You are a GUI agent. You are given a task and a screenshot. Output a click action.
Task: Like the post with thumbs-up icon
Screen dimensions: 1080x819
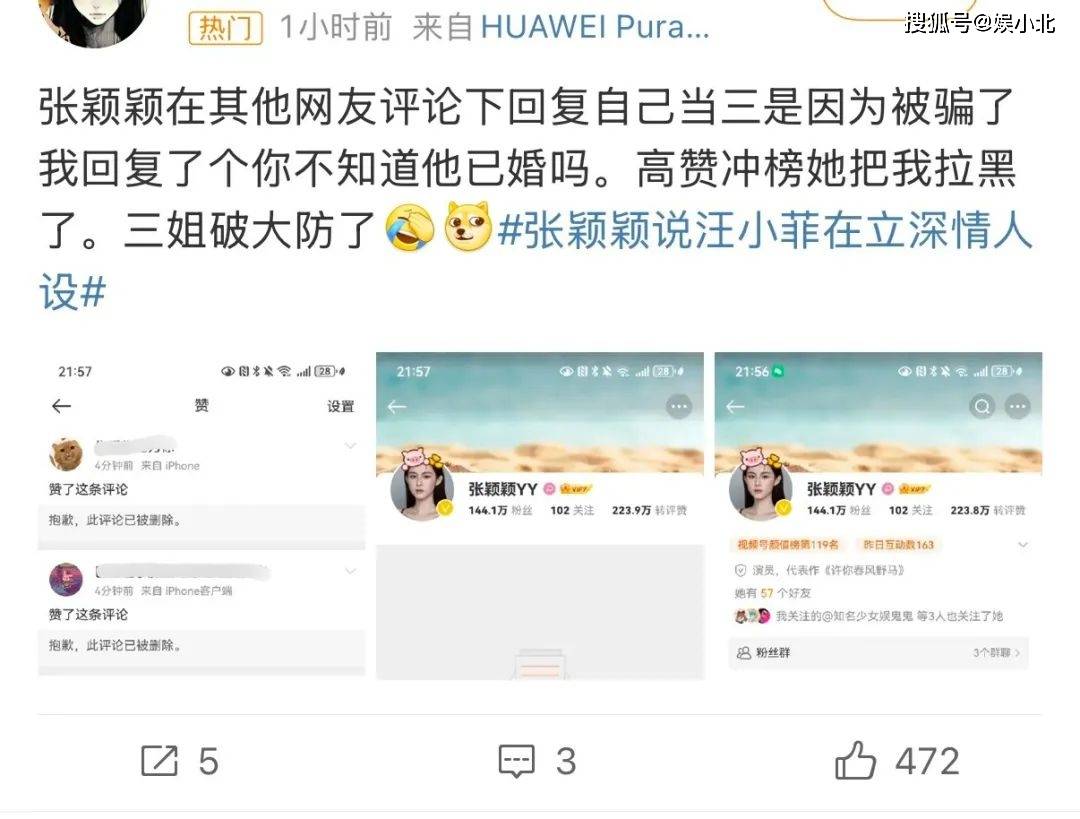(855, 760)
